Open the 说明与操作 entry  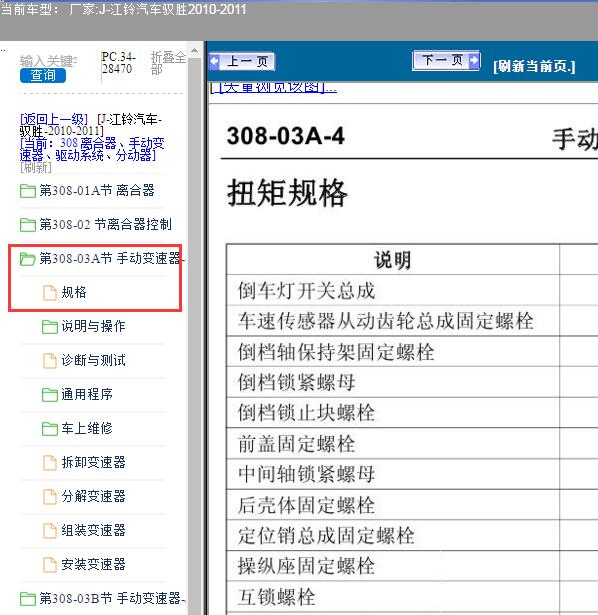[x=93, y=326]
